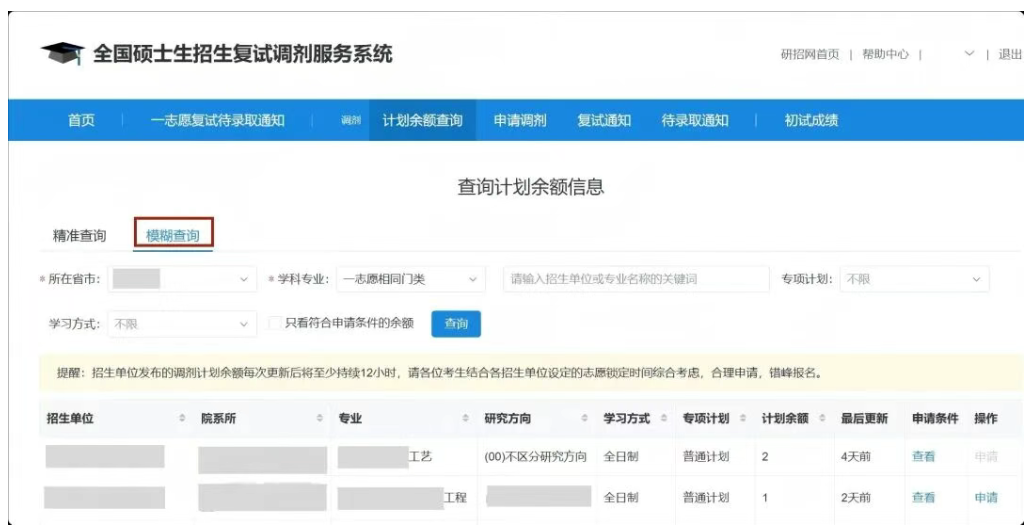Image resolution: width=1032 pixels, height=531 pixels.
Task: Sort by 研究方向 column sort icon
Action: (x=584, y=418)
